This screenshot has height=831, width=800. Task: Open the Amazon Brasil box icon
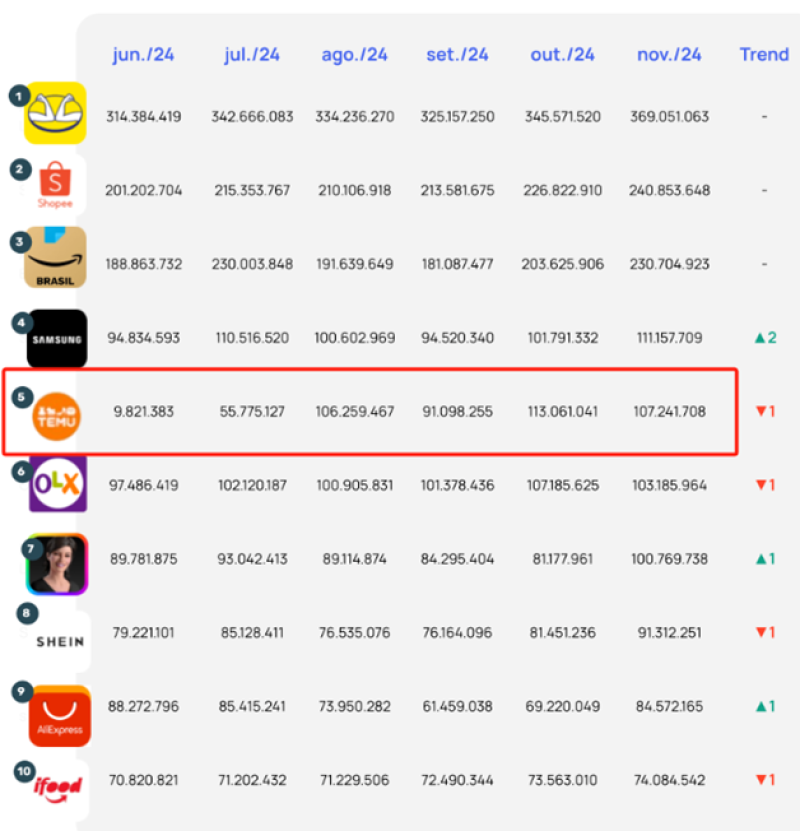[55, 258]
